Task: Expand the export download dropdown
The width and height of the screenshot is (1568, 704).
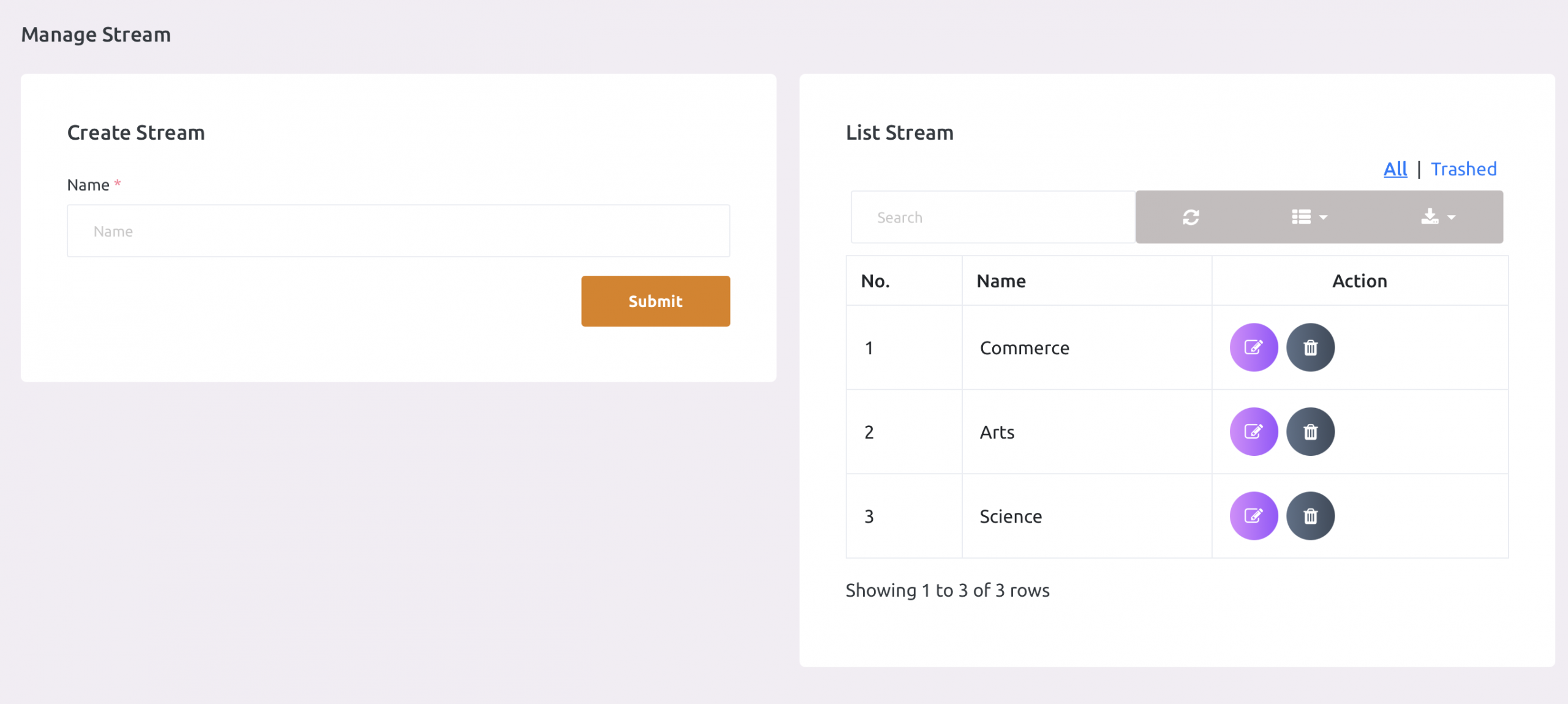Action: pos(1438,217)
